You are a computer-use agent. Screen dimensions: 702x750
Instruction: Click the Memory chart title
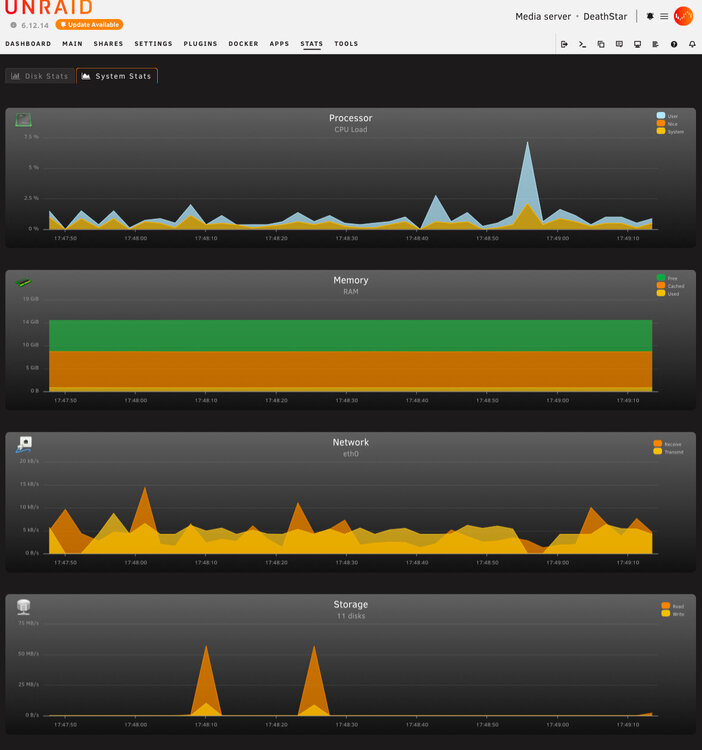point(351,280)
